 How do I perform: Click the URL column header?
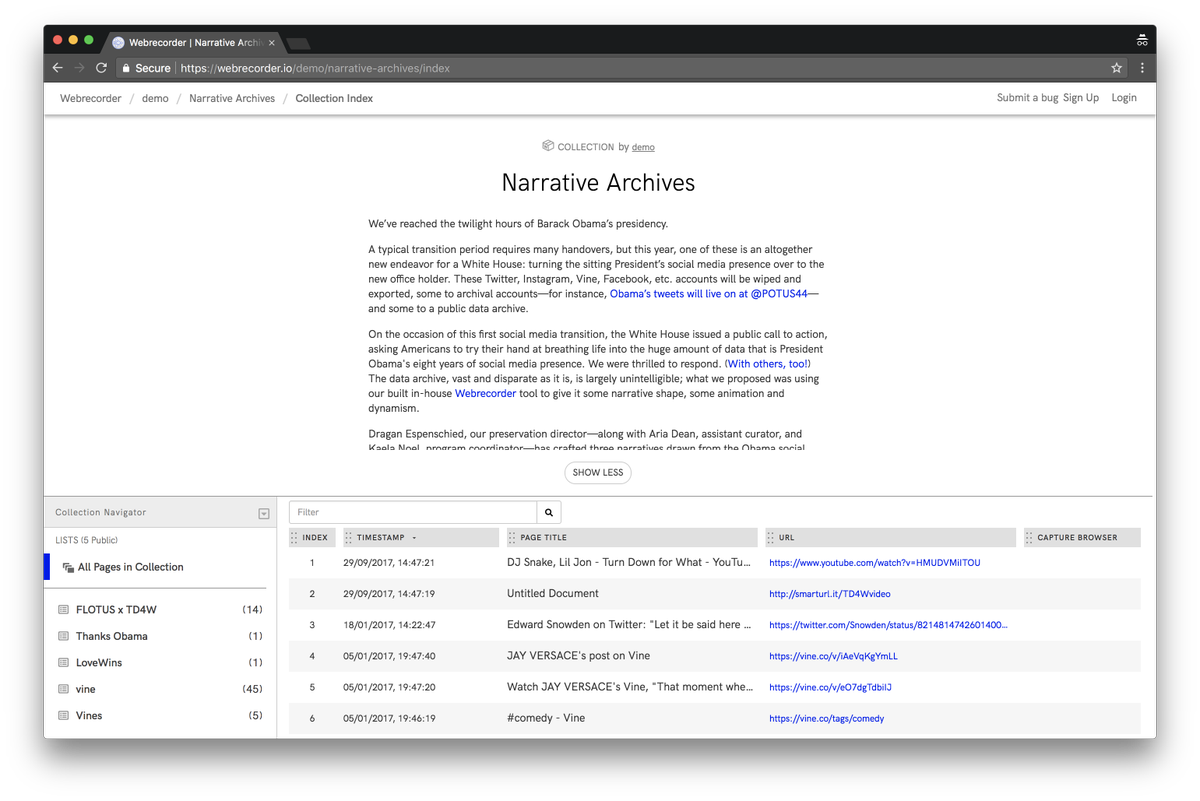(890, 537)
